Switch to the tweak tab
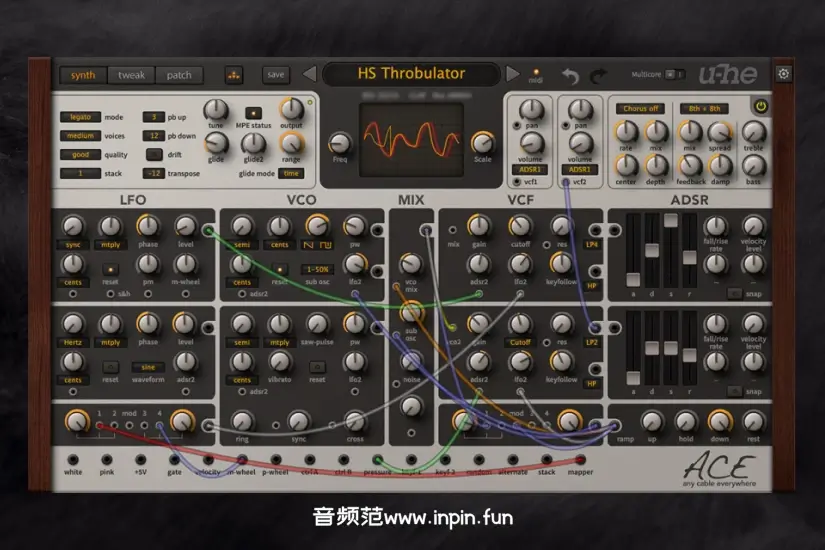The width and height of the screenshot is (825, 550). [131, 75]
